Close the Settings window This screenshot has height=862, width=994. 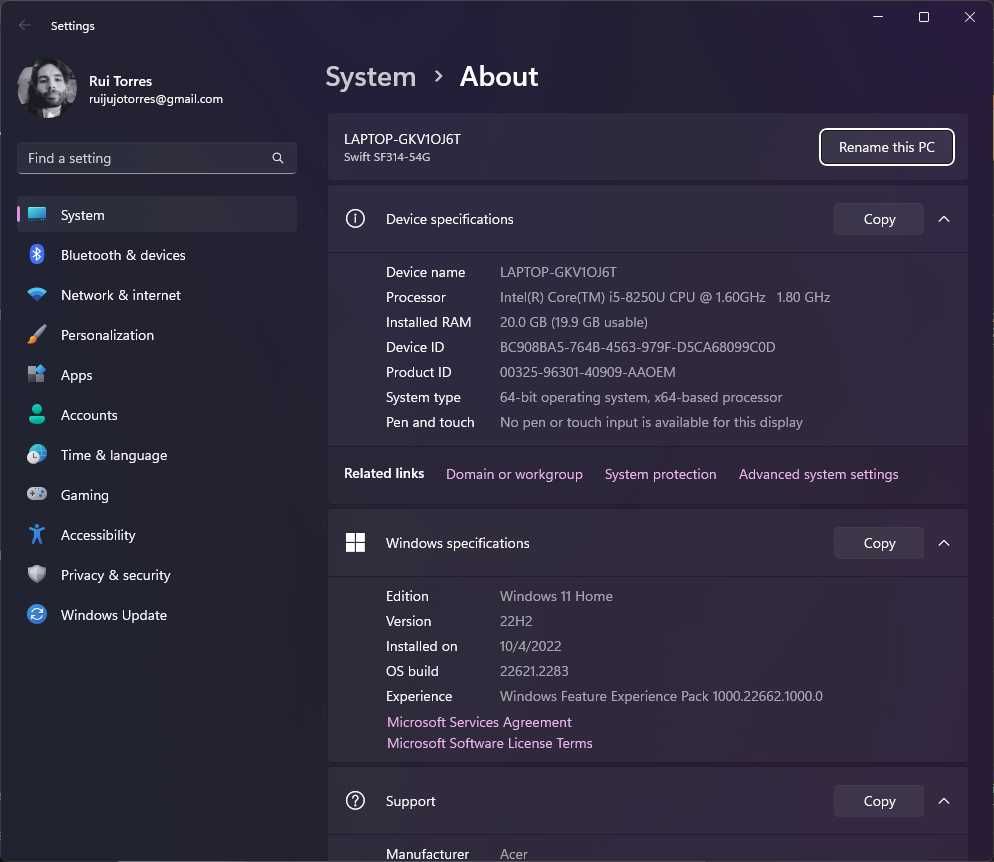point(969,17)
